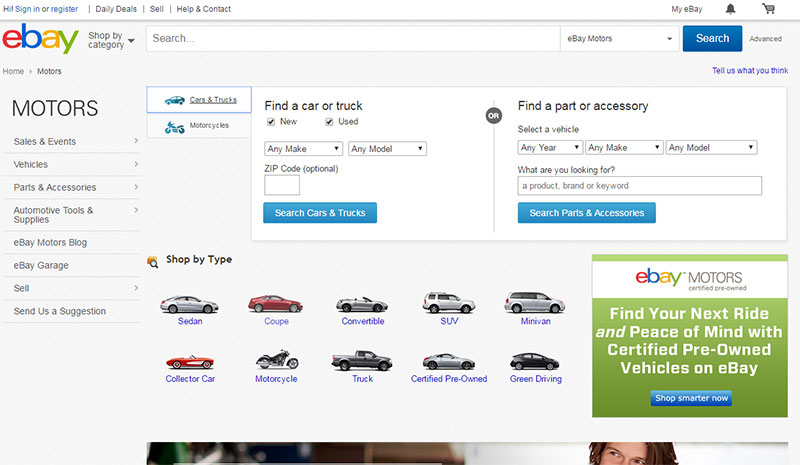Focus the main Search text field
800x465 pixels.
353,38
